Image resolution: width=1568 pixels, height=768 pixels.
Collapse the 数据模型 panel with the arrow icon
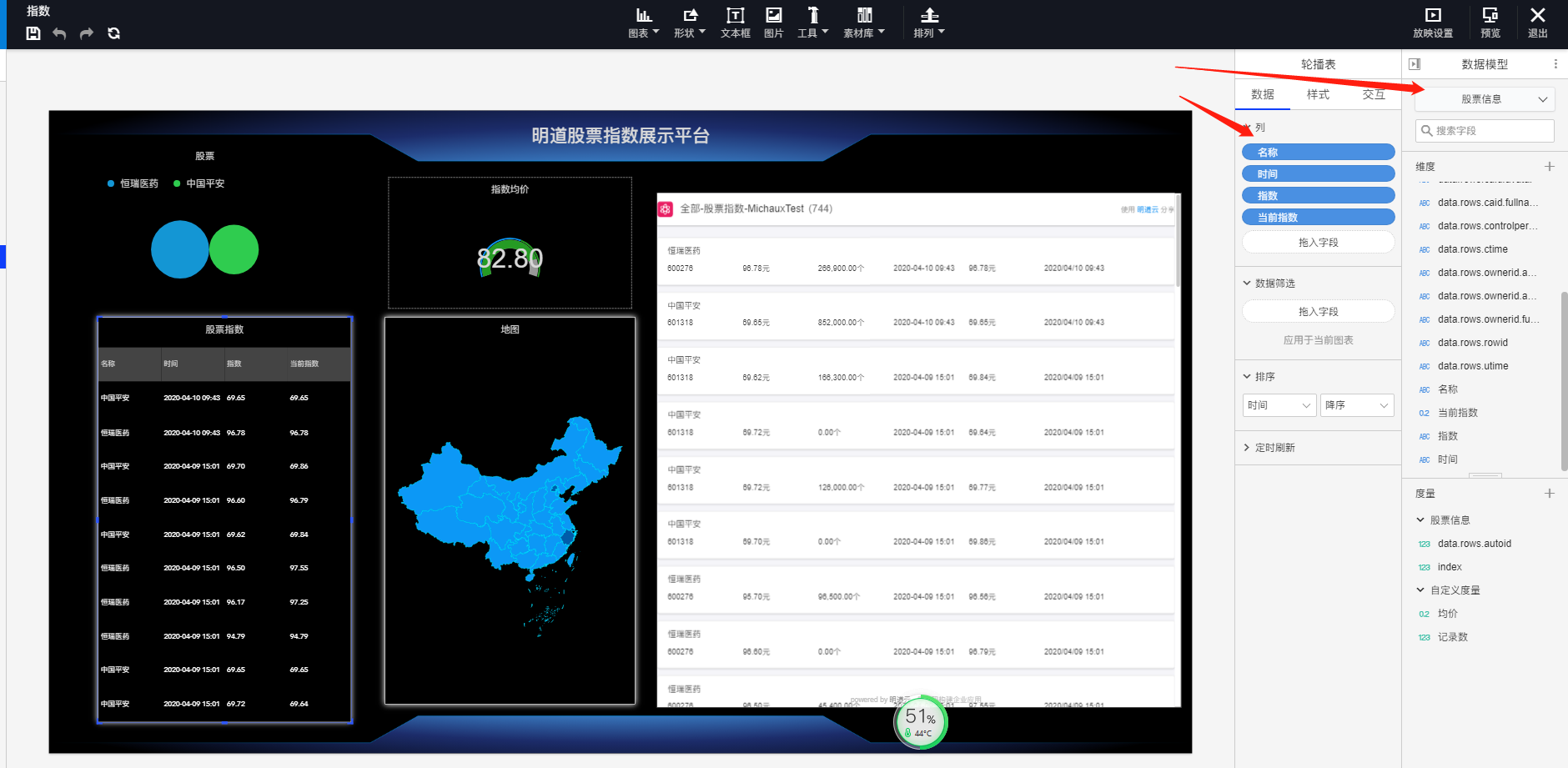[1415, 64]
